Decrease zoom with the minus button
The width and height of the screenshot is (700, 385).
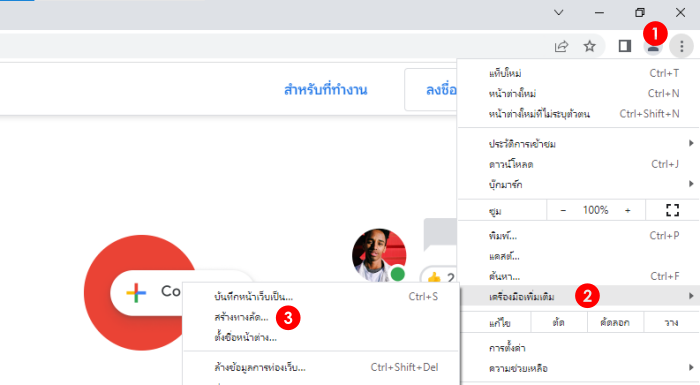563,210
